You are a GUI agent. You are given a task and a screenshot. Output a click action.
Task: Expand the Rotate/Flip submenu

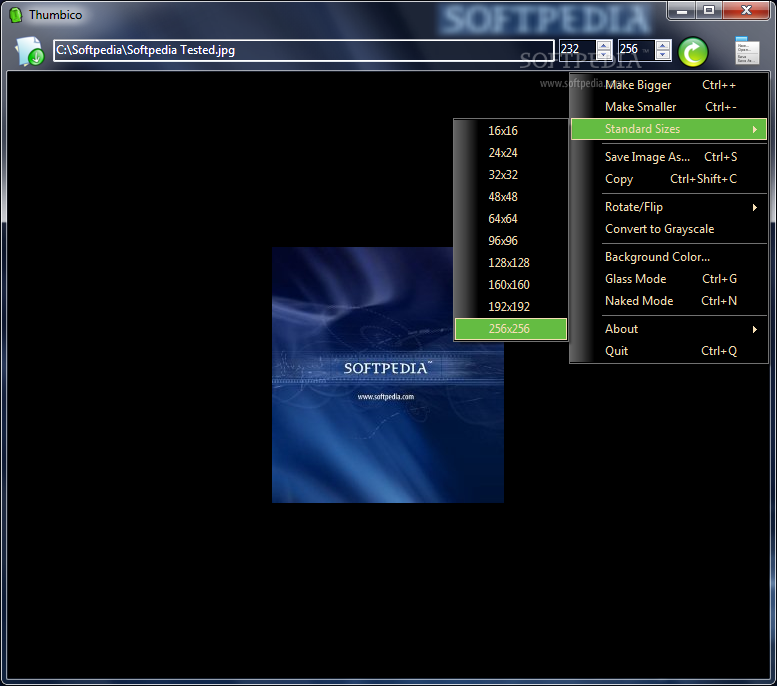(x=669, y=207)
